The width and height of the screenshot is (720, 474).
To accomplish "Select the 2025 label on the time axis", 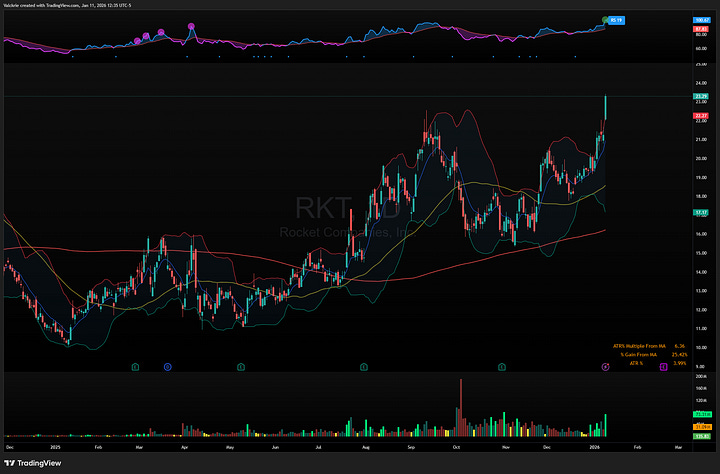I will click(x=56, y=447).
